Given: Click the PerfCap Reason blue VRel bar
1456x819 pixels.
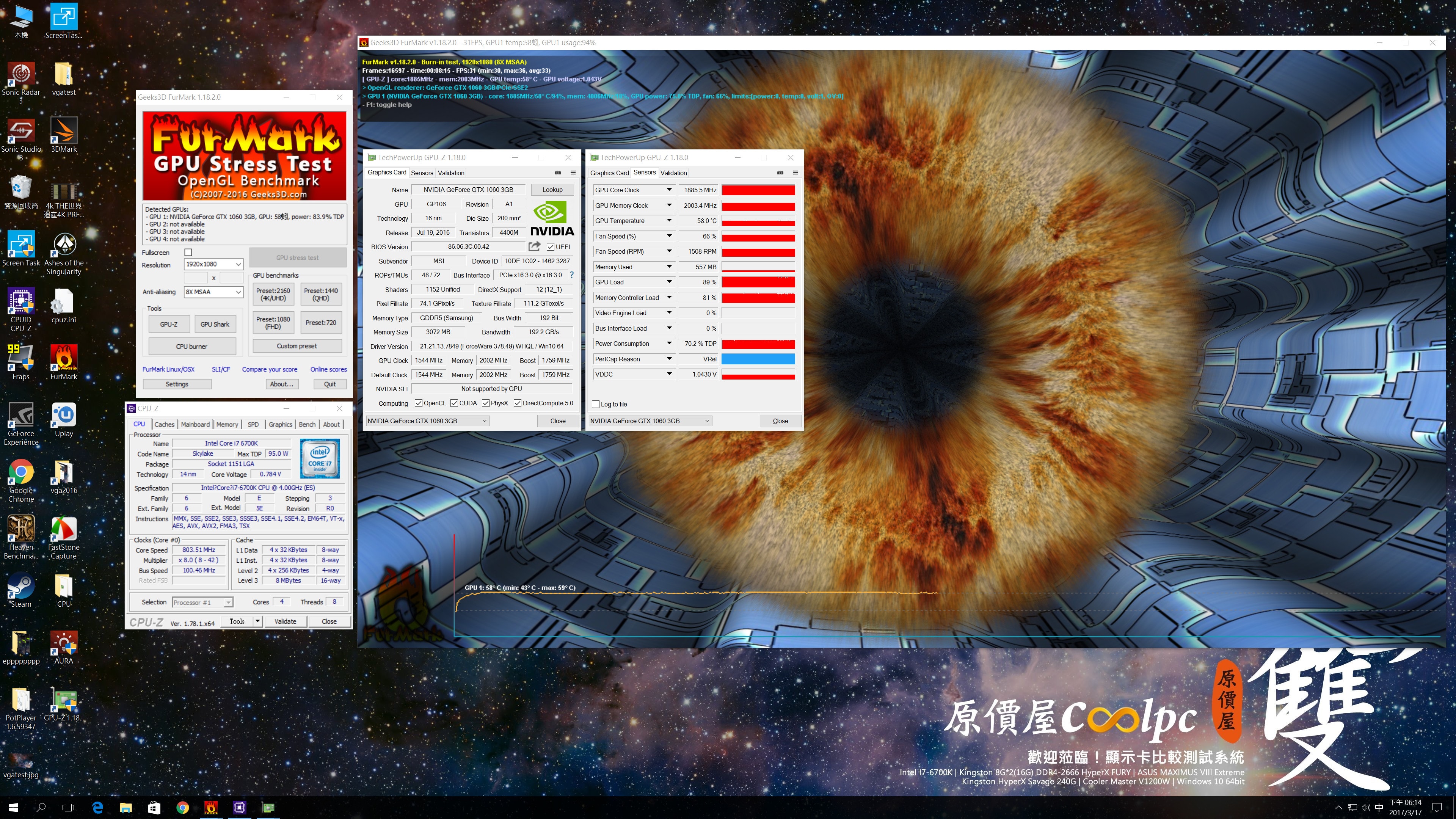Looking at the screenshot, I should point(758,359).
